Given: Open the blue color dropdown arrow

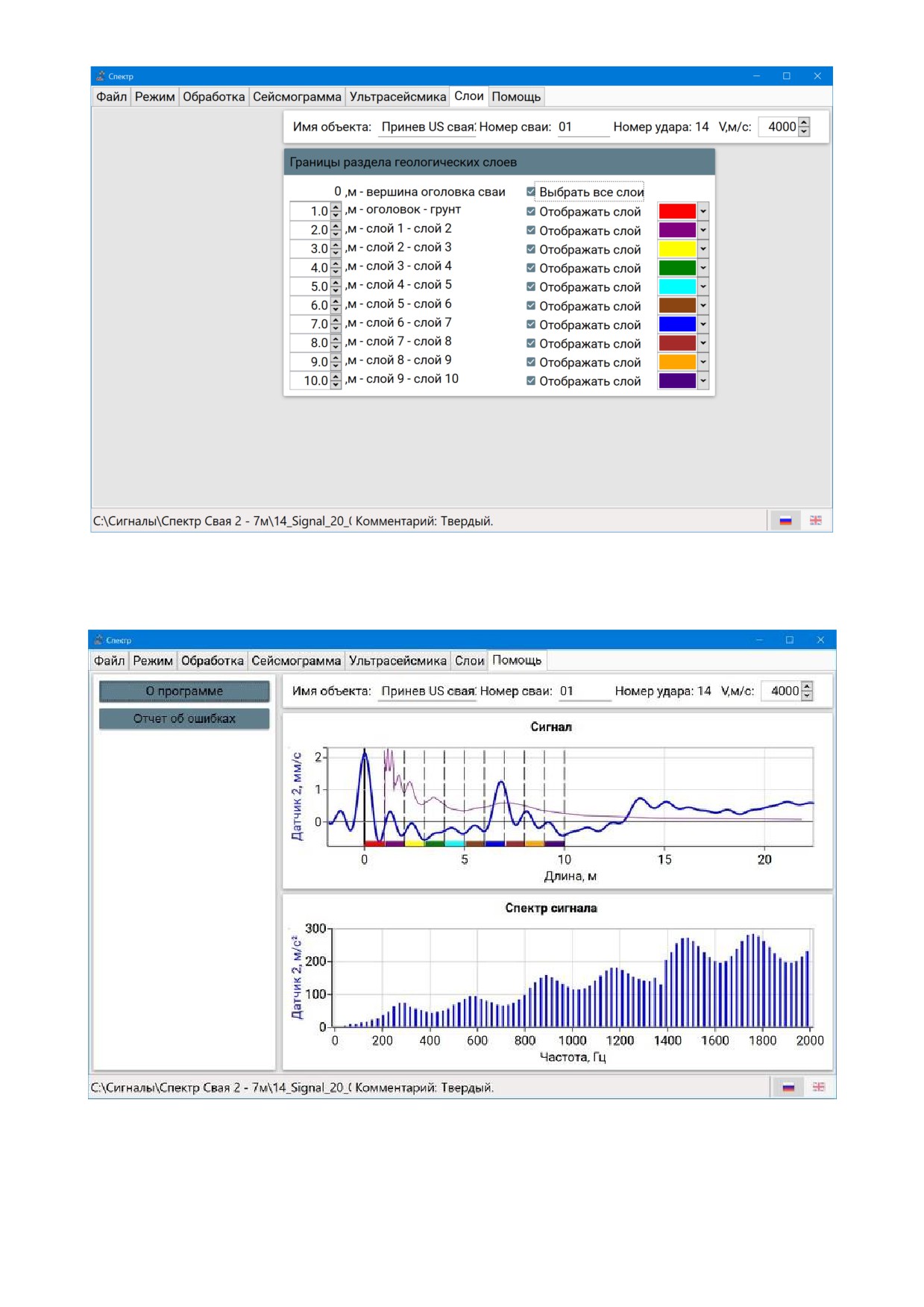Looking at the screenshot, I should [703, 324].
